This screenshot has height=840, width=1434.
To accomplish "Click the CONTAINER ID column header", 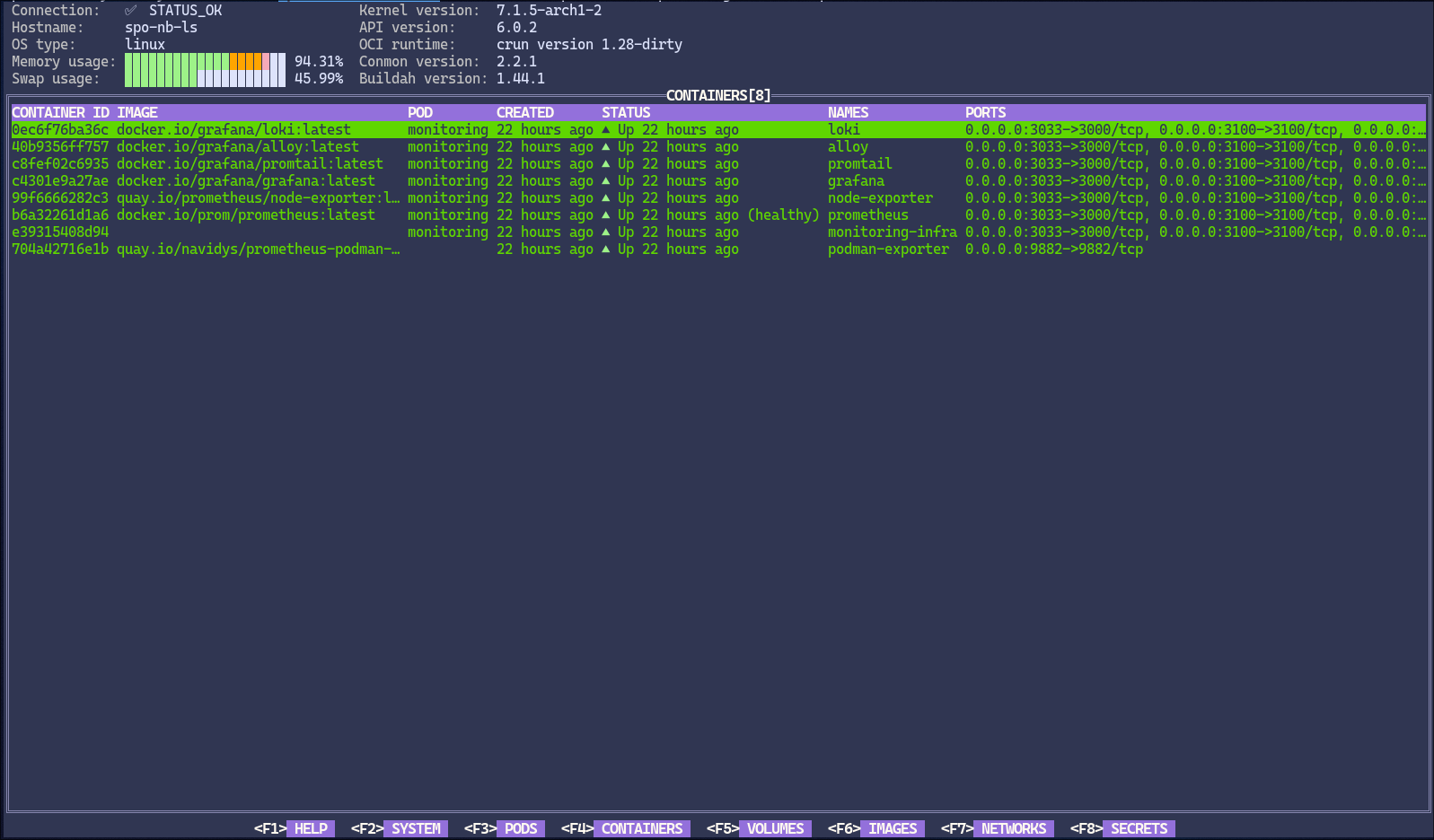I will pos(60,112).
